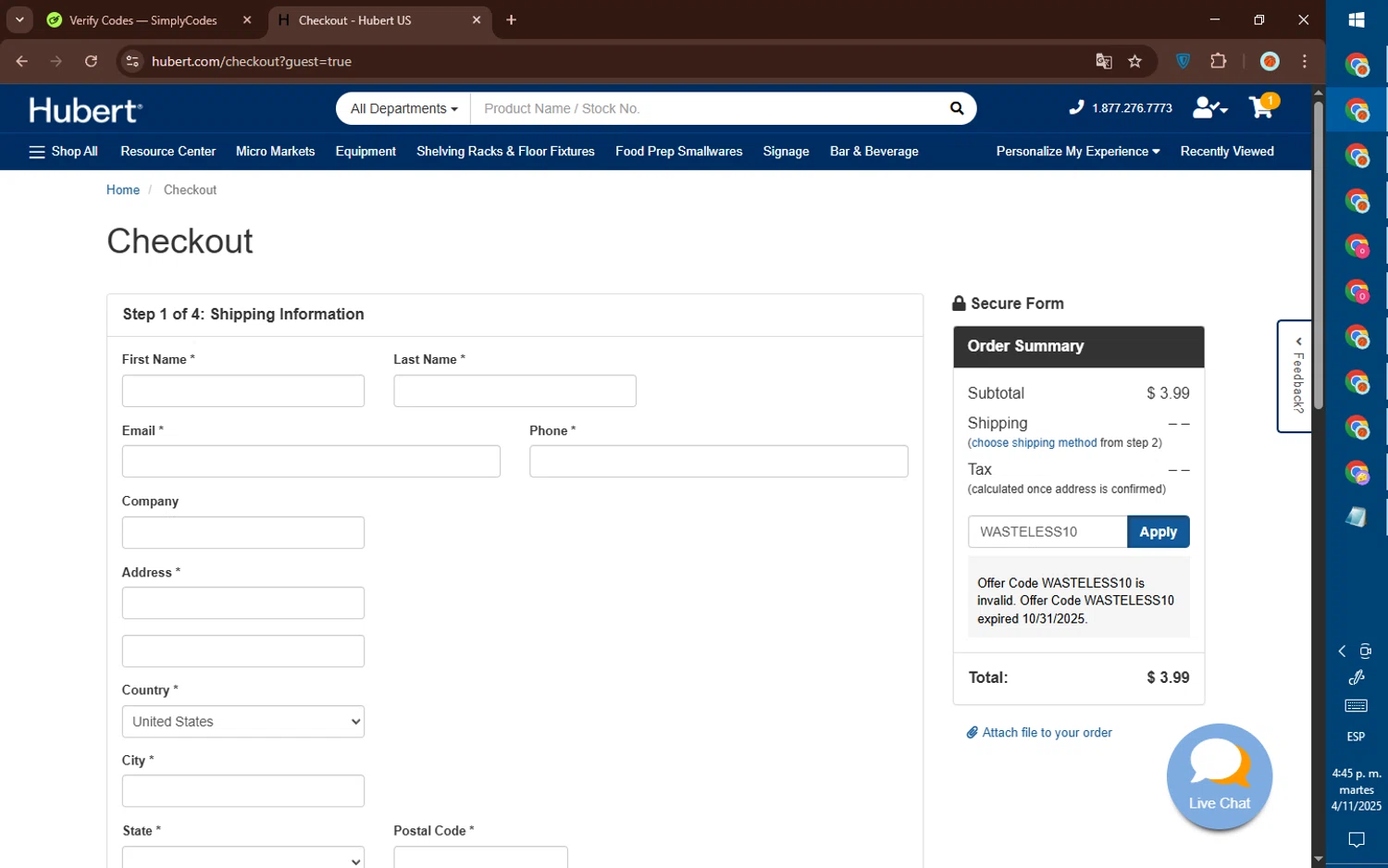Screen dimensions: 1388x868
Task: Bookmark this page with the star icon
Action: tap(1135, 61)
